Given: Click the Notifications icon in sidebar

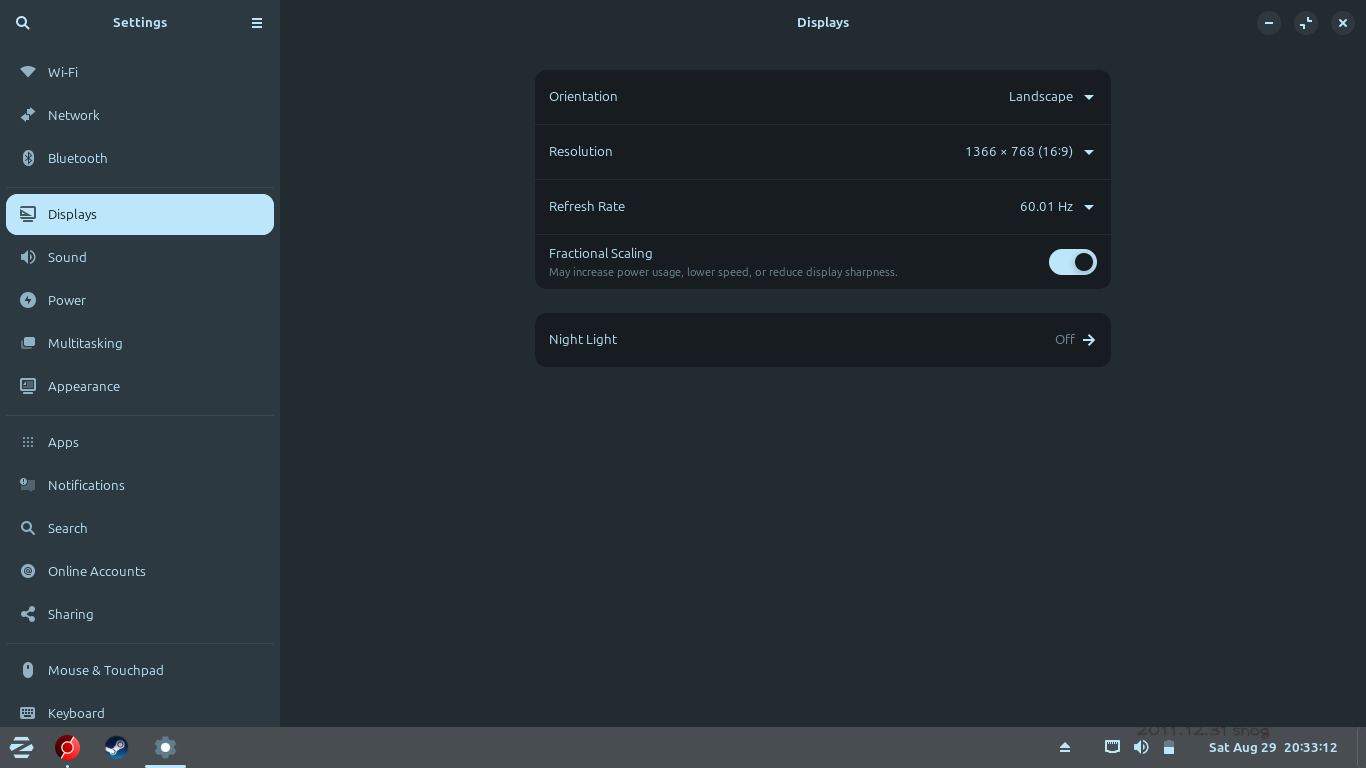Looking at the screenshot, I should pyautogui.click(x=28, y=485).
